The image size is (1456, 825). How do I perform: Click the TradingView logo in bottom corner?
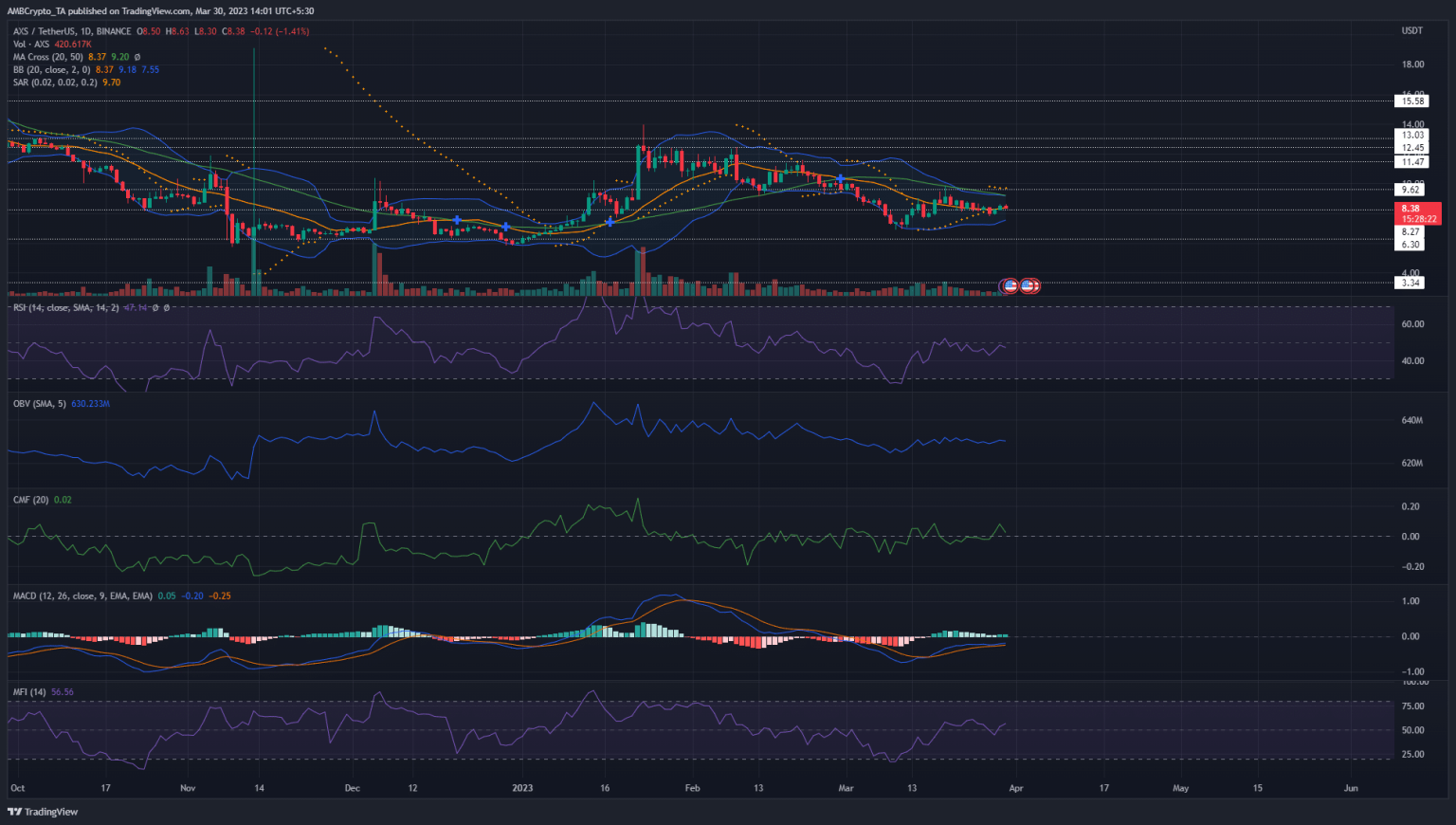coord(43,812)
